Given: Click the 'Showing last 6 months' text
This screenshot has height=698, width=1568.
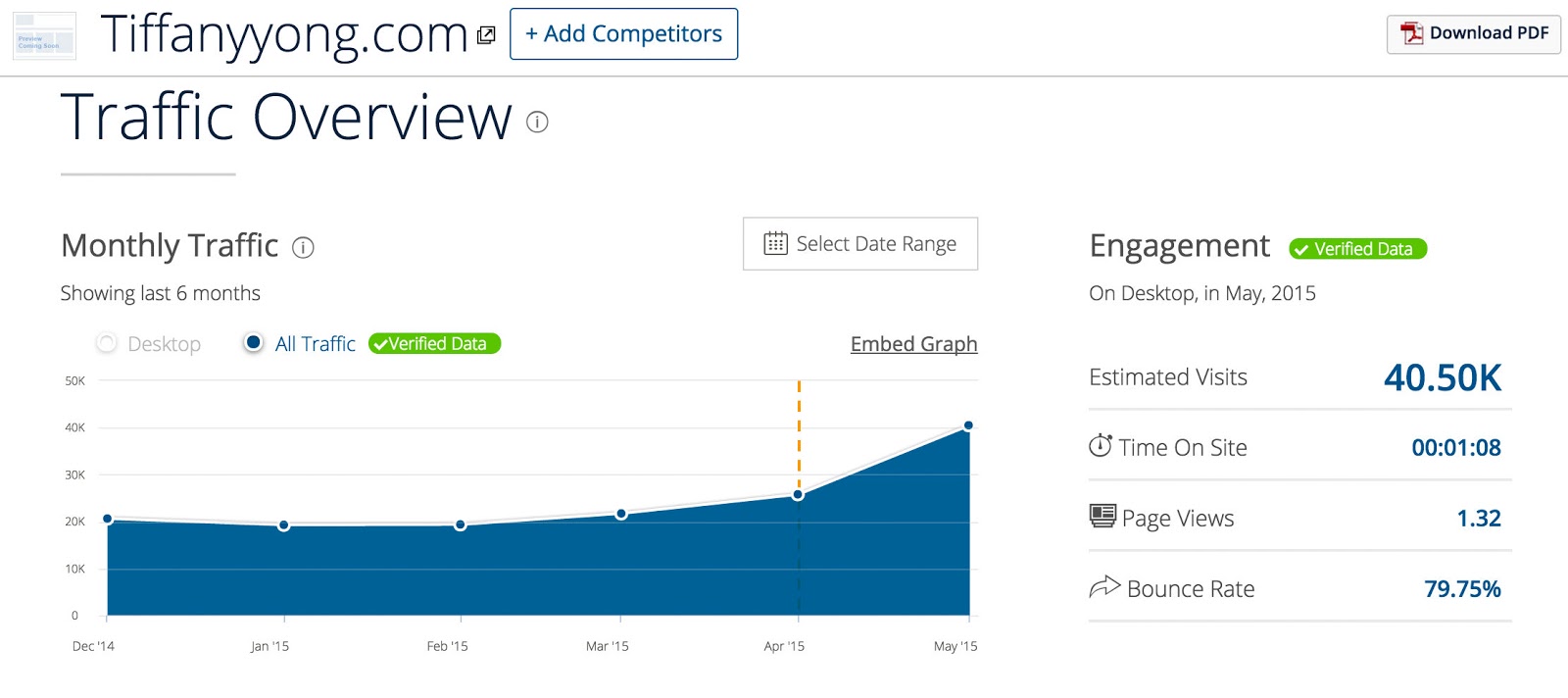Looking at the screenshot, I should tap(161, 293).
